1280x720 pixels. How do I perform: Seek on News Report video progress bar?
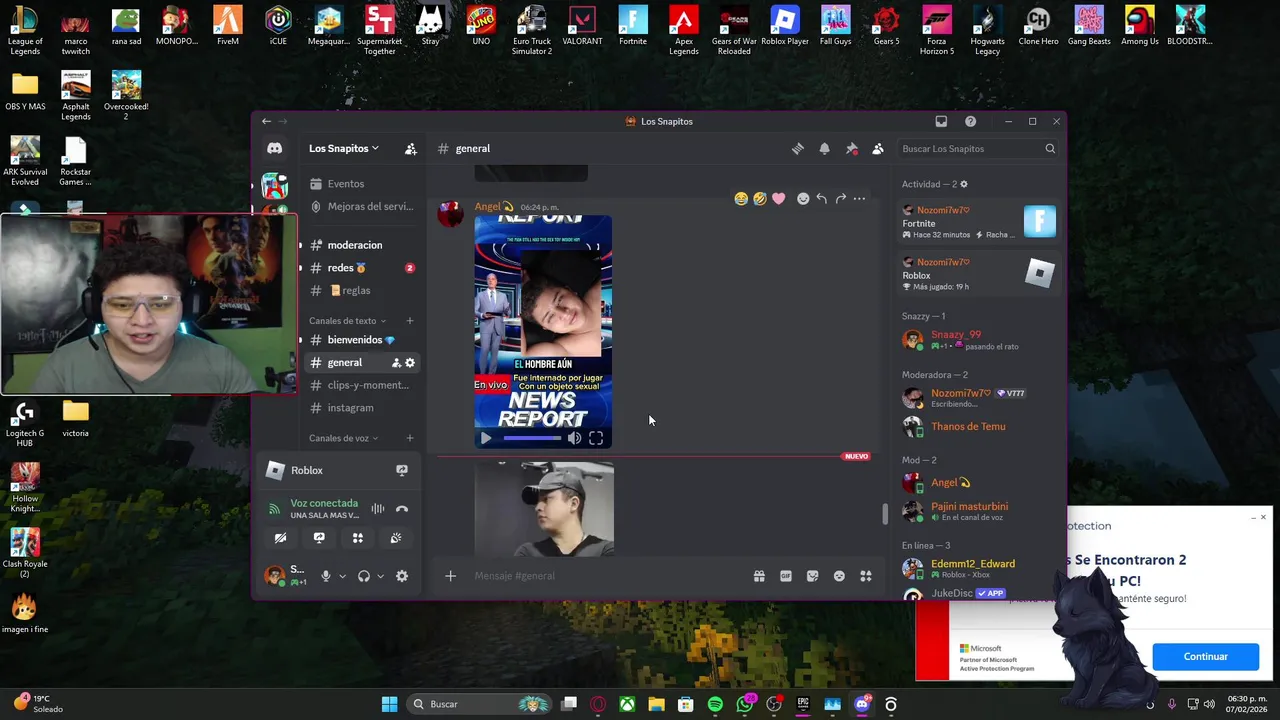(x=532, y=438)
